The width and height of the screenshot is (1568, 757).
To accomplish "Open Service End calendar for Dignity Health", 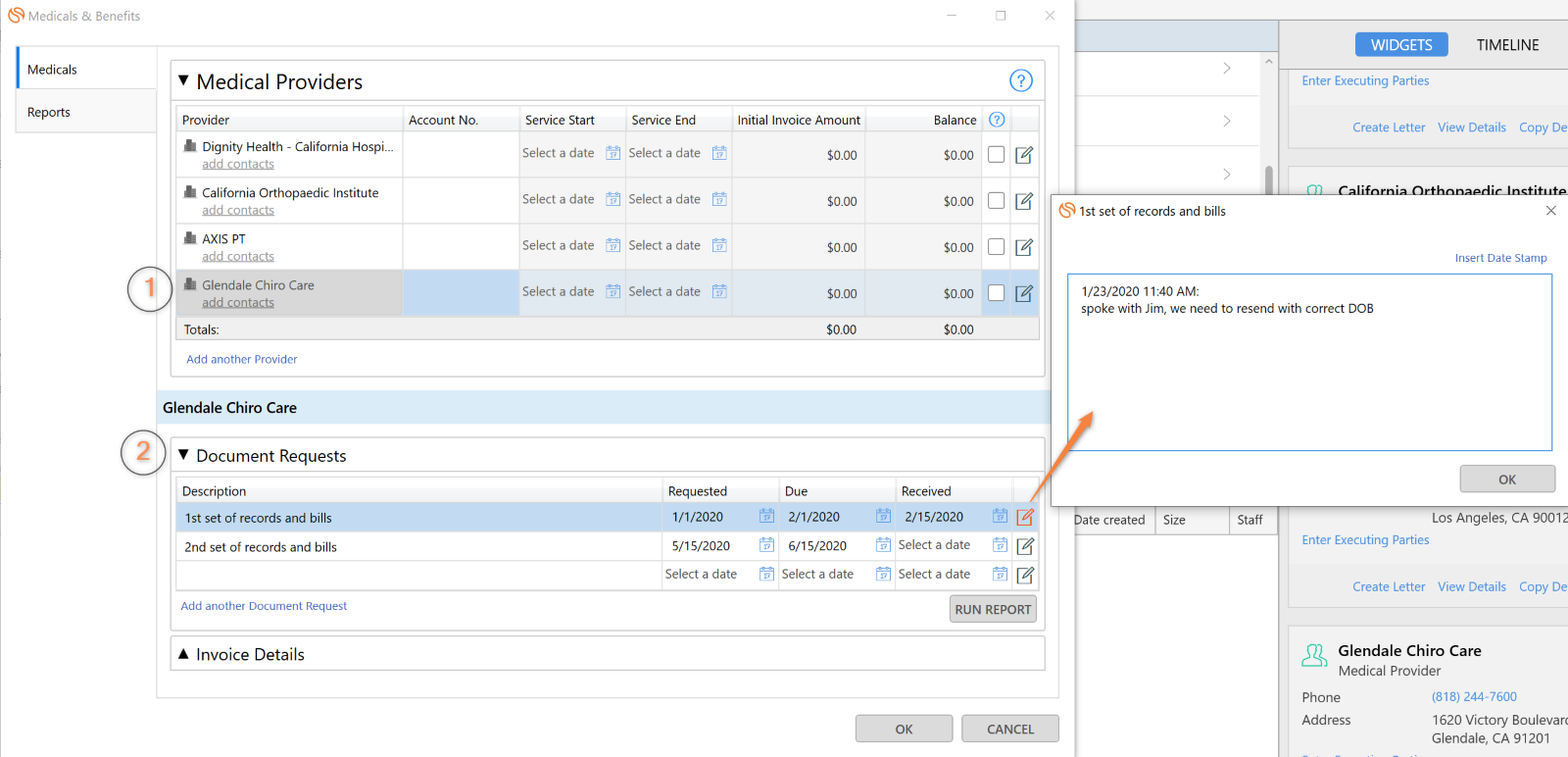I will tap(719, 153).
